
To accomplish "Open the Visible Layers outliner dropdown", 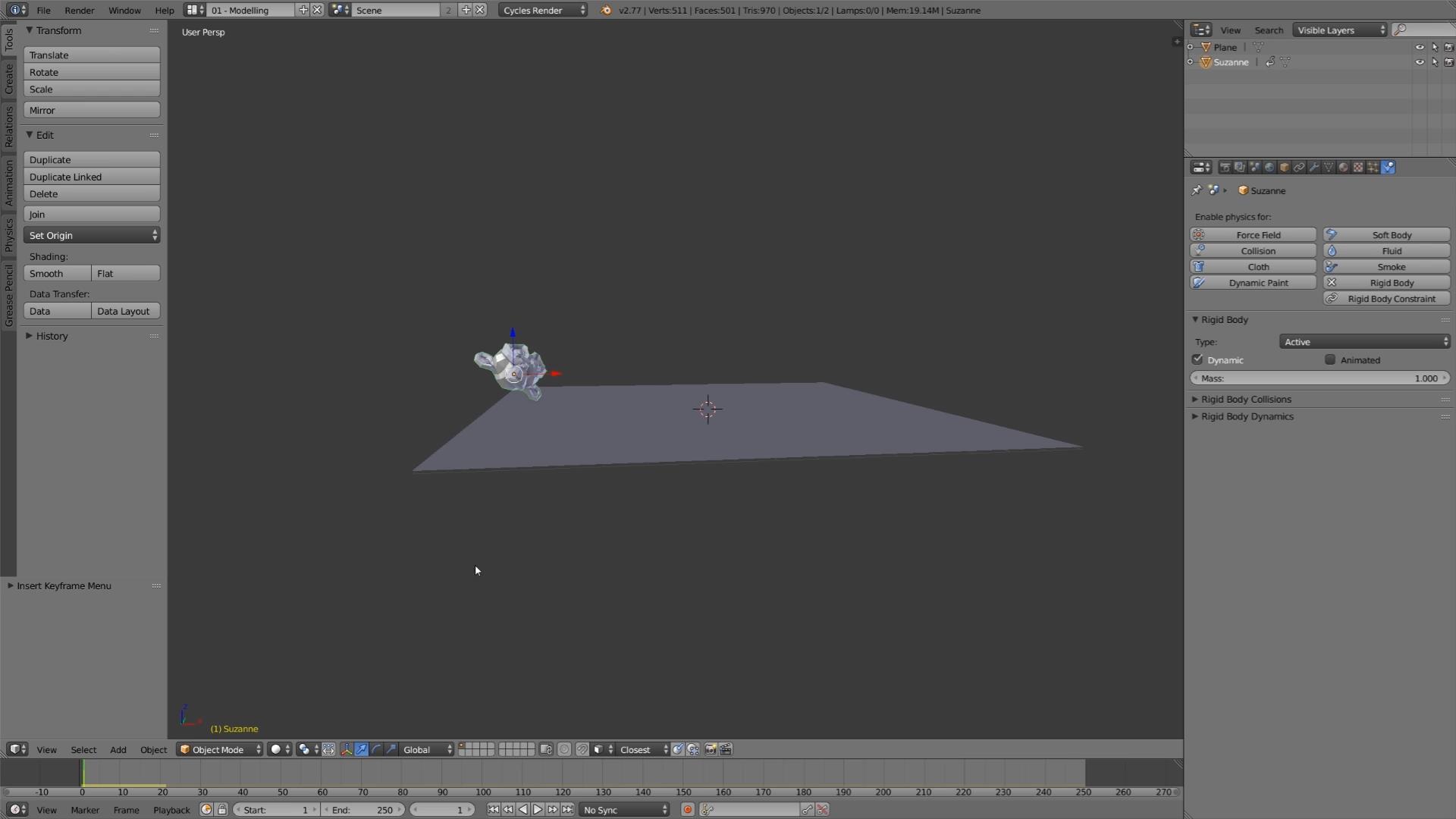I will click(x=1340, y=30).
